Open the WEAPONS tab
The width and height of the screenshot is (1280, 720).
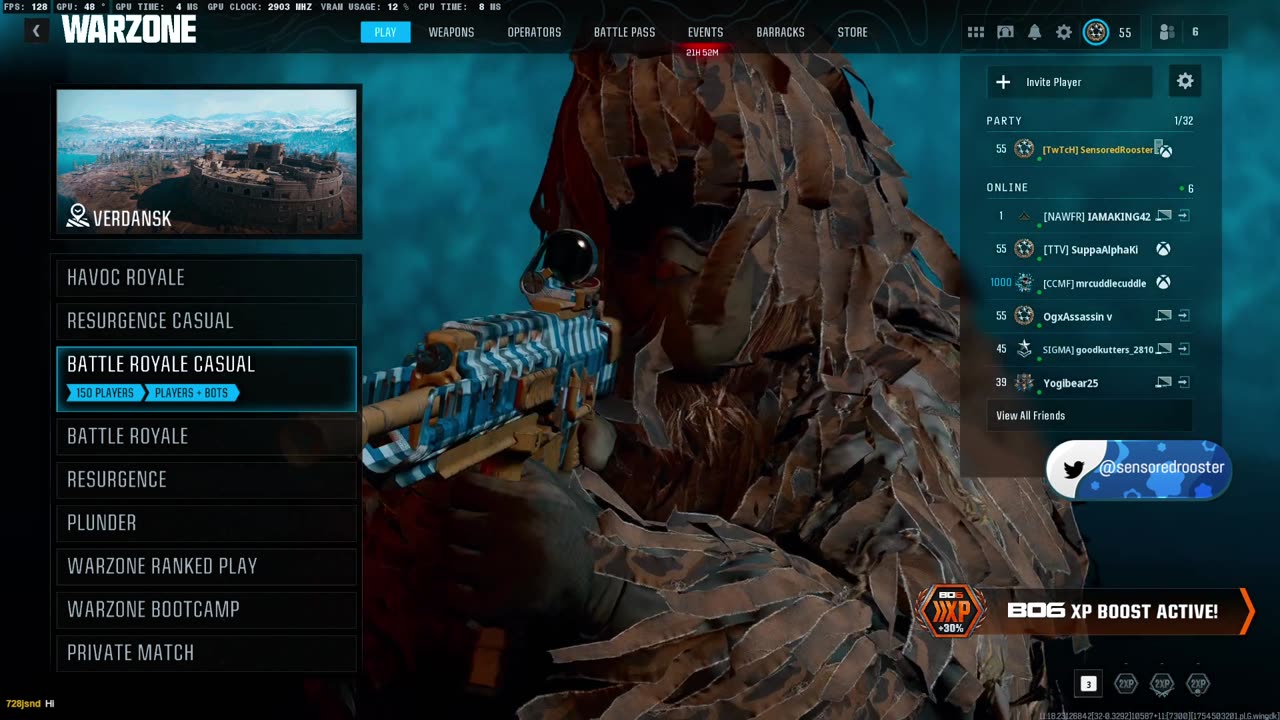click(x=451, y=32)
